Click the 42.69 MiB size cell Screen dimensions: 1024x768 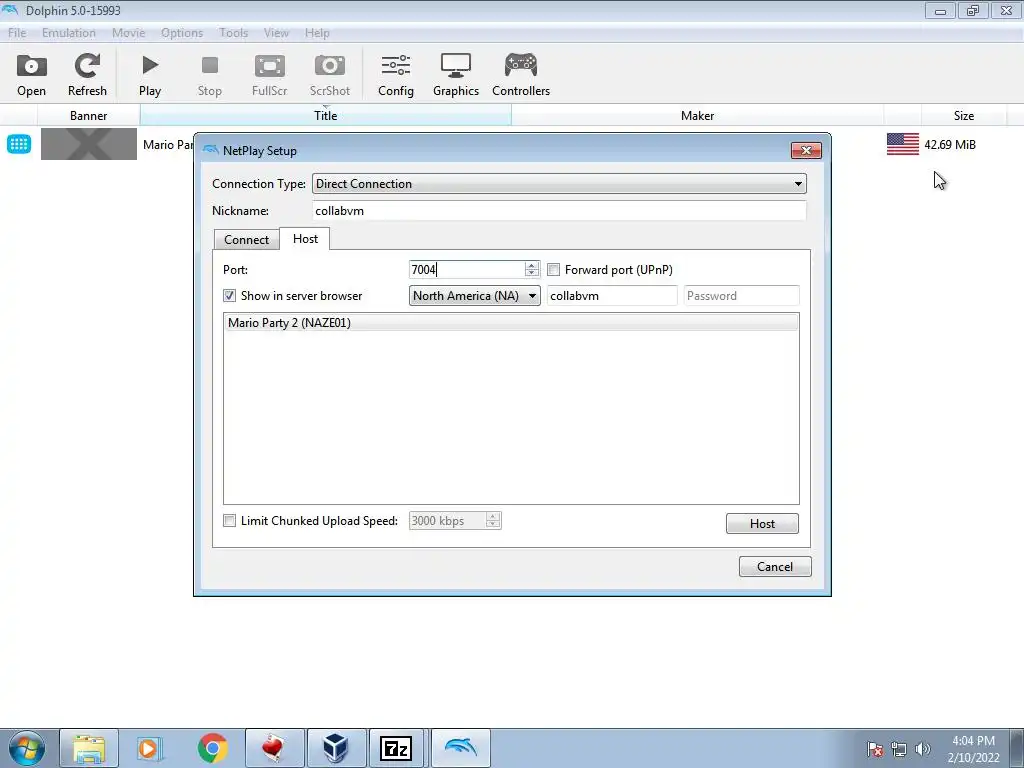pos(950,144)
